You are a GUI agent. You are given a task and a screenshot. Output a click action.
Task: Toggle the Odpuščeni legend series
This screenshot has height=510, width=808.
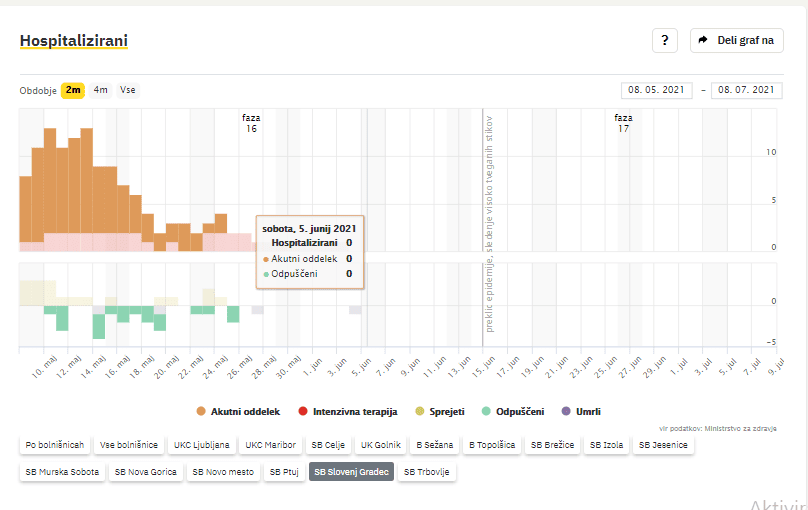coord(511,411)
